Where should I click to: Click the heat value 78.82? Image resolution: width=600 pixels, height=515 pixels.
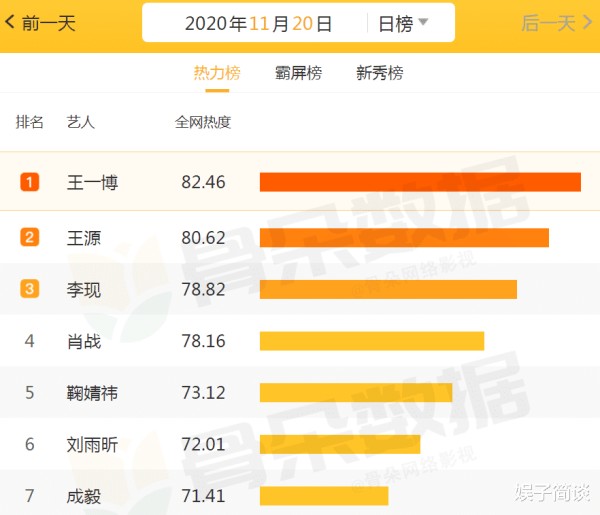coord(203,289)
